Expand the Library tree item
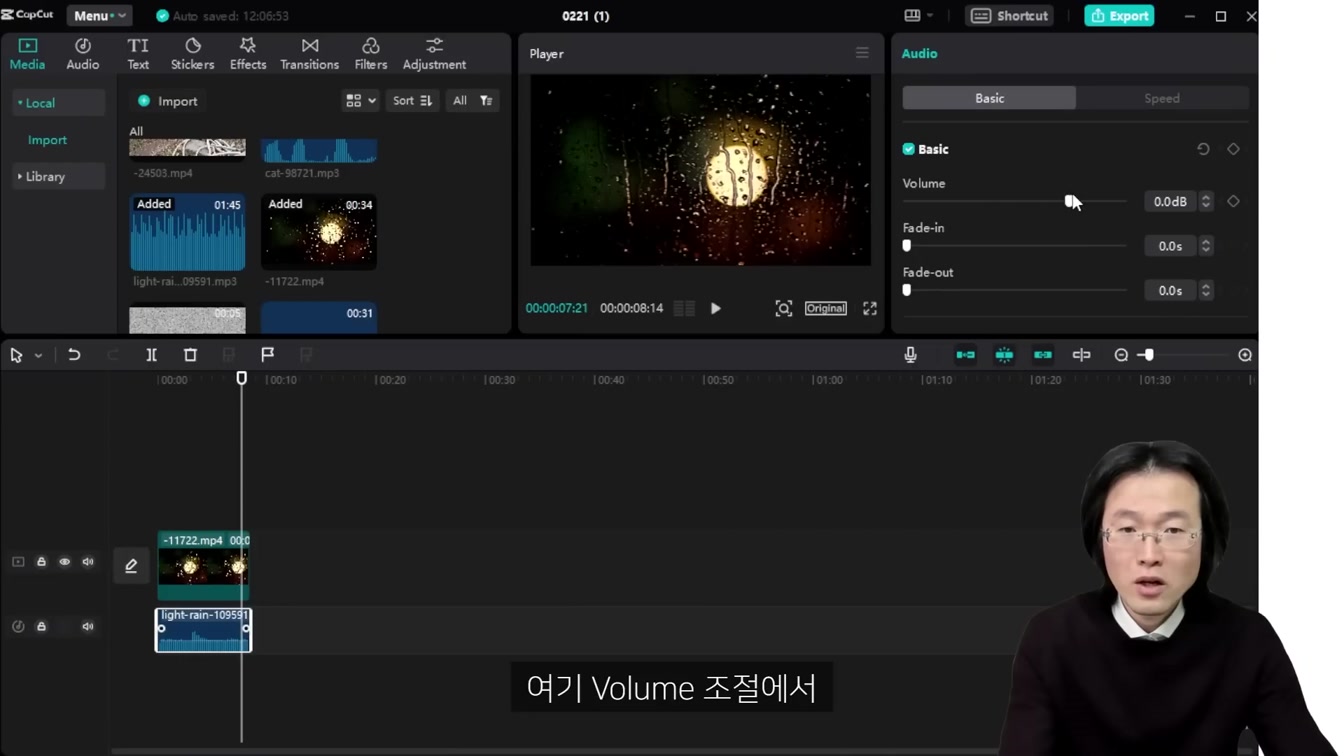 coord(58,177)
